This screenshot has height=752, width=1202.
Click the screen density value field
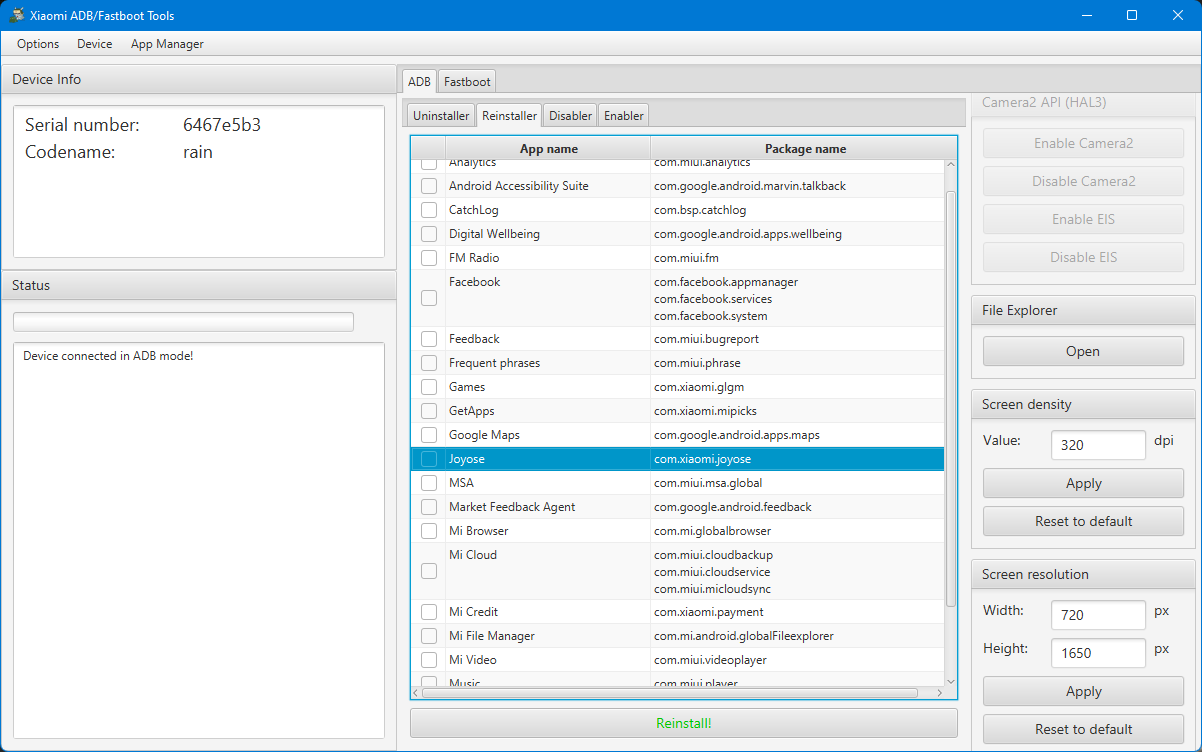(x=1098, y=445)
